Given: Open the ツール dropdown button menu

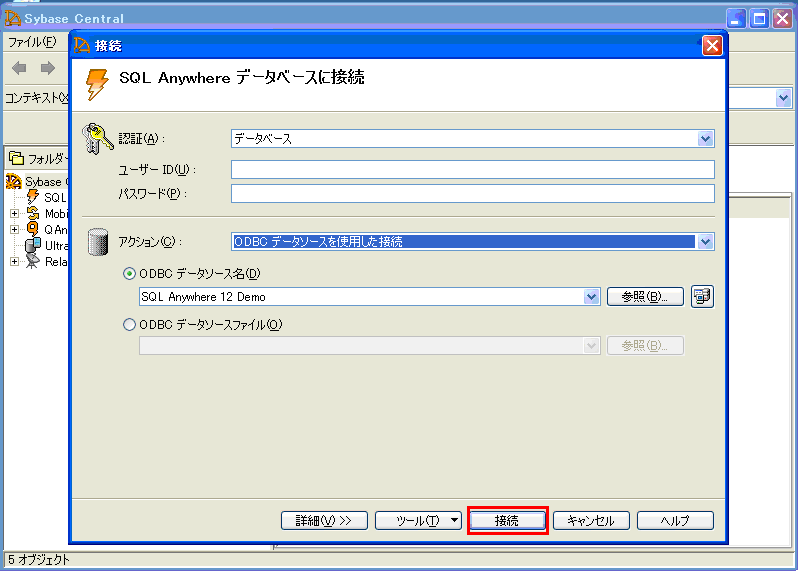Looking at the screenshot, I should click(x=418, y=520).
